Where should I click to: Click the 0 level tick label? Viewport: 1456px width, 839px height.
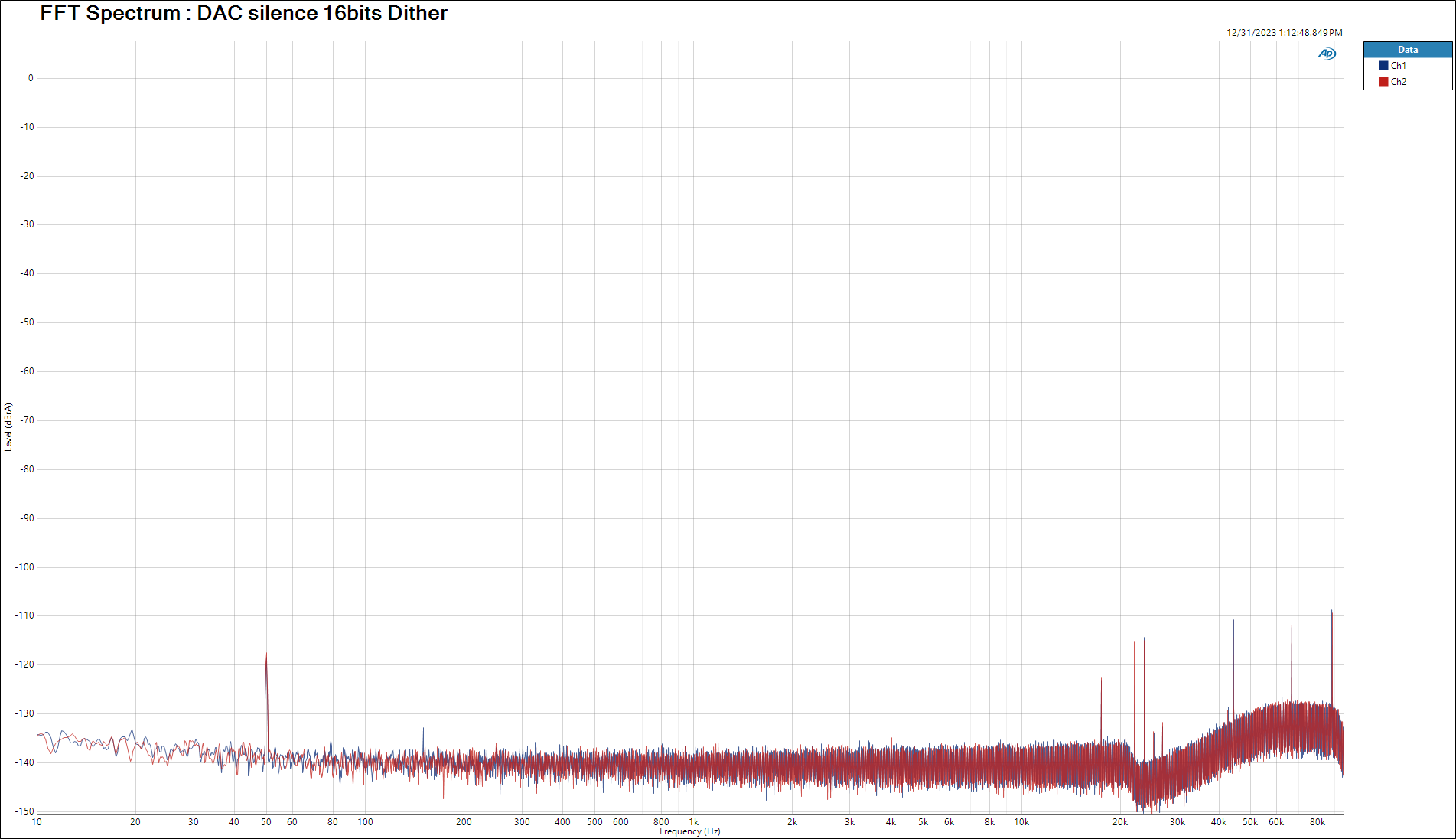pos(31,78)
